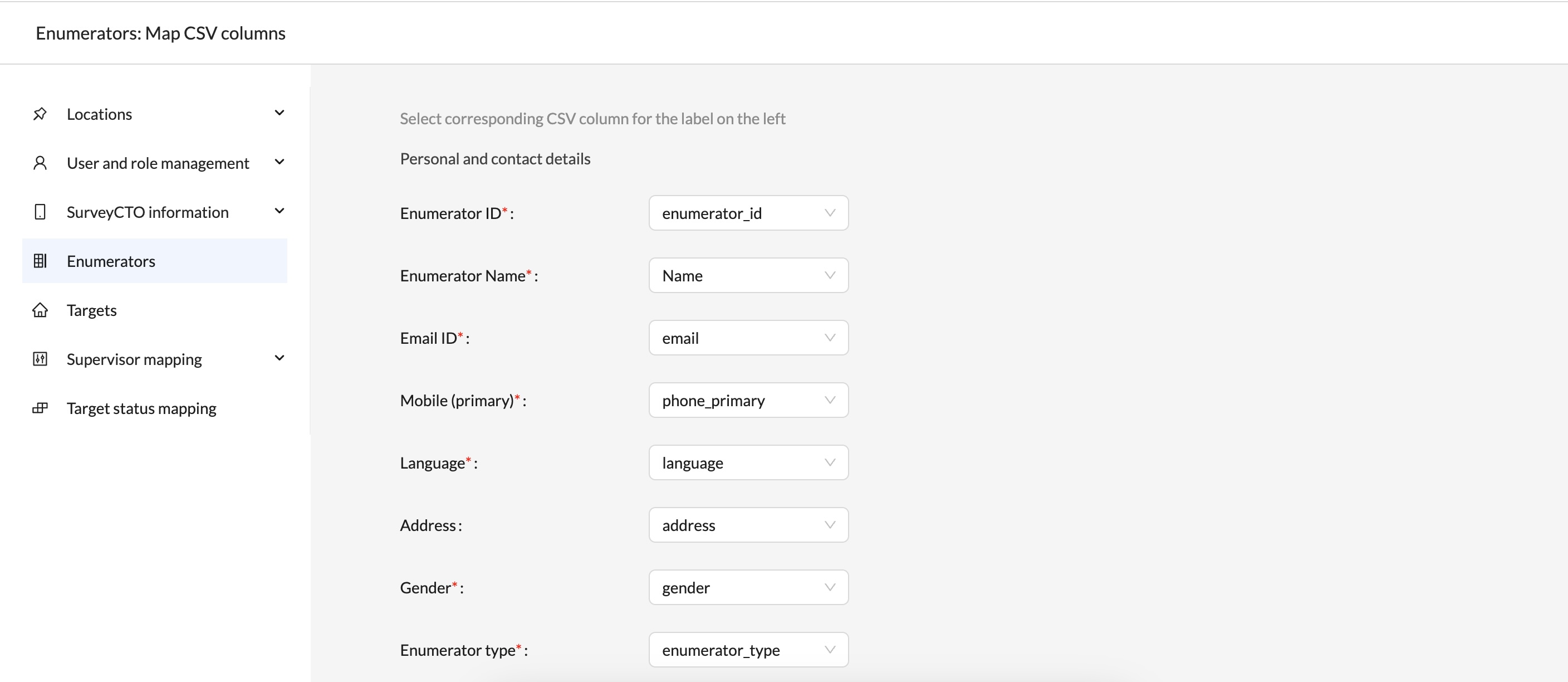Click the 'Enumerators: Map CSV columns' heading

click(161, 33)
